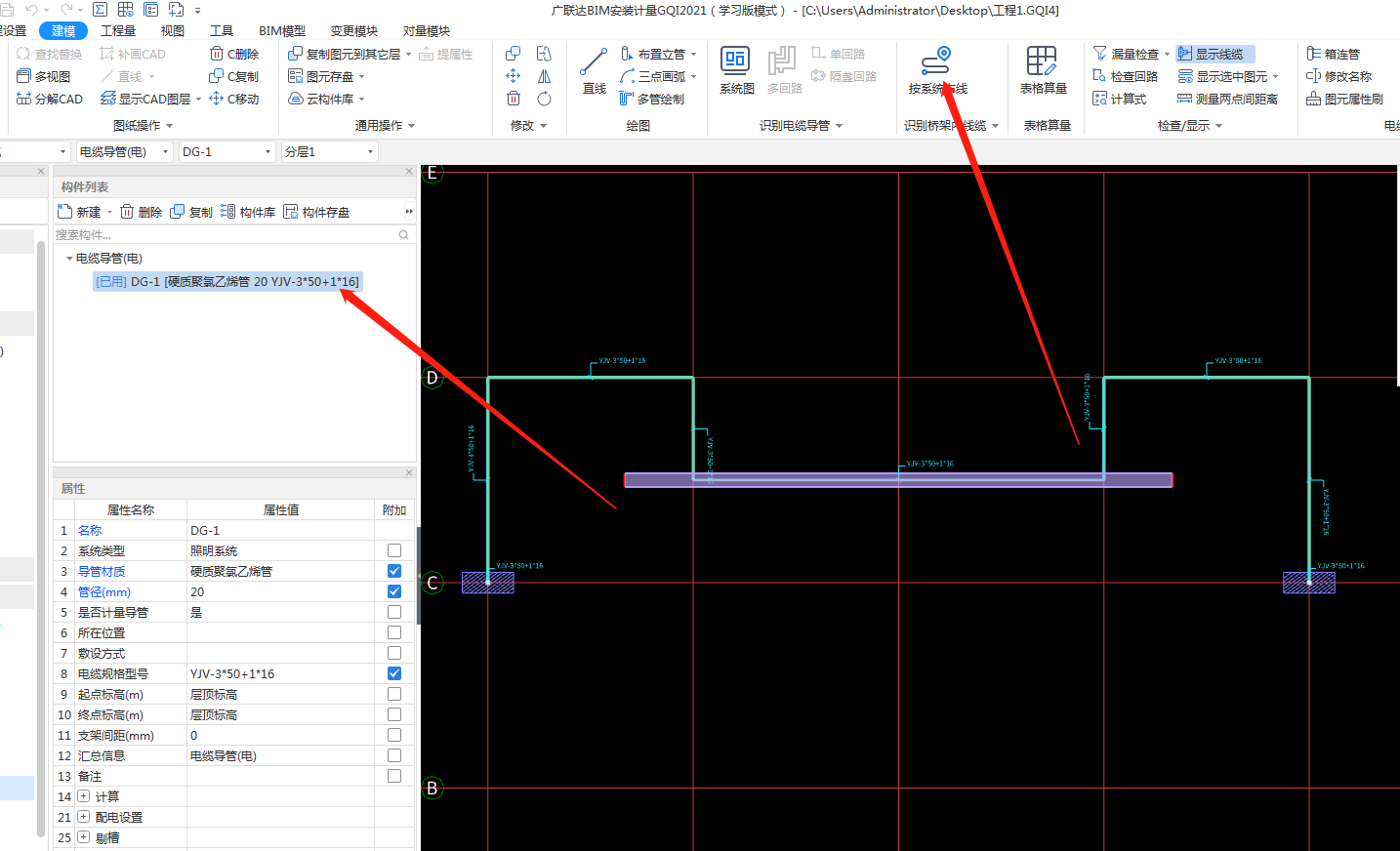The width and height of the screenshot is (1400, 851).
Task: Open the 分层1 layer dropdown
Action: click(329, 151)
